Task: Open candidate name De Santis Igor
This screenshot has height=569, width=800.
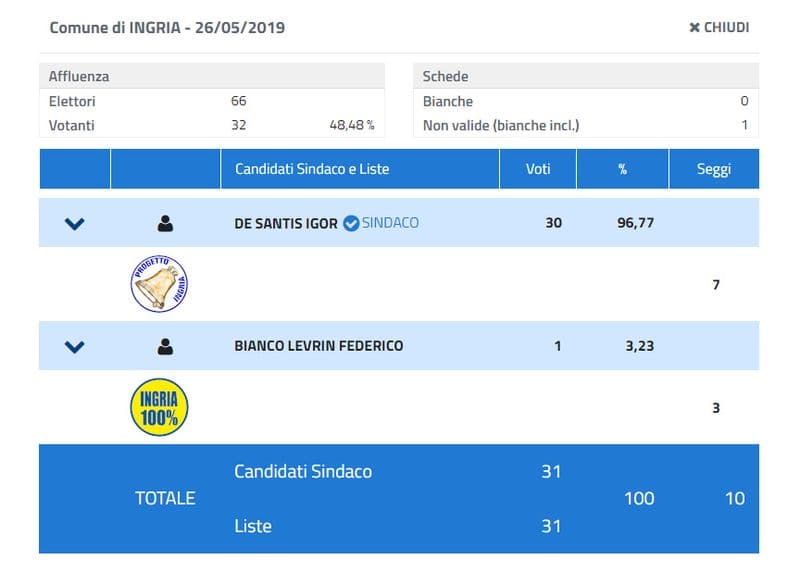Action: click(x=285, y=223)
